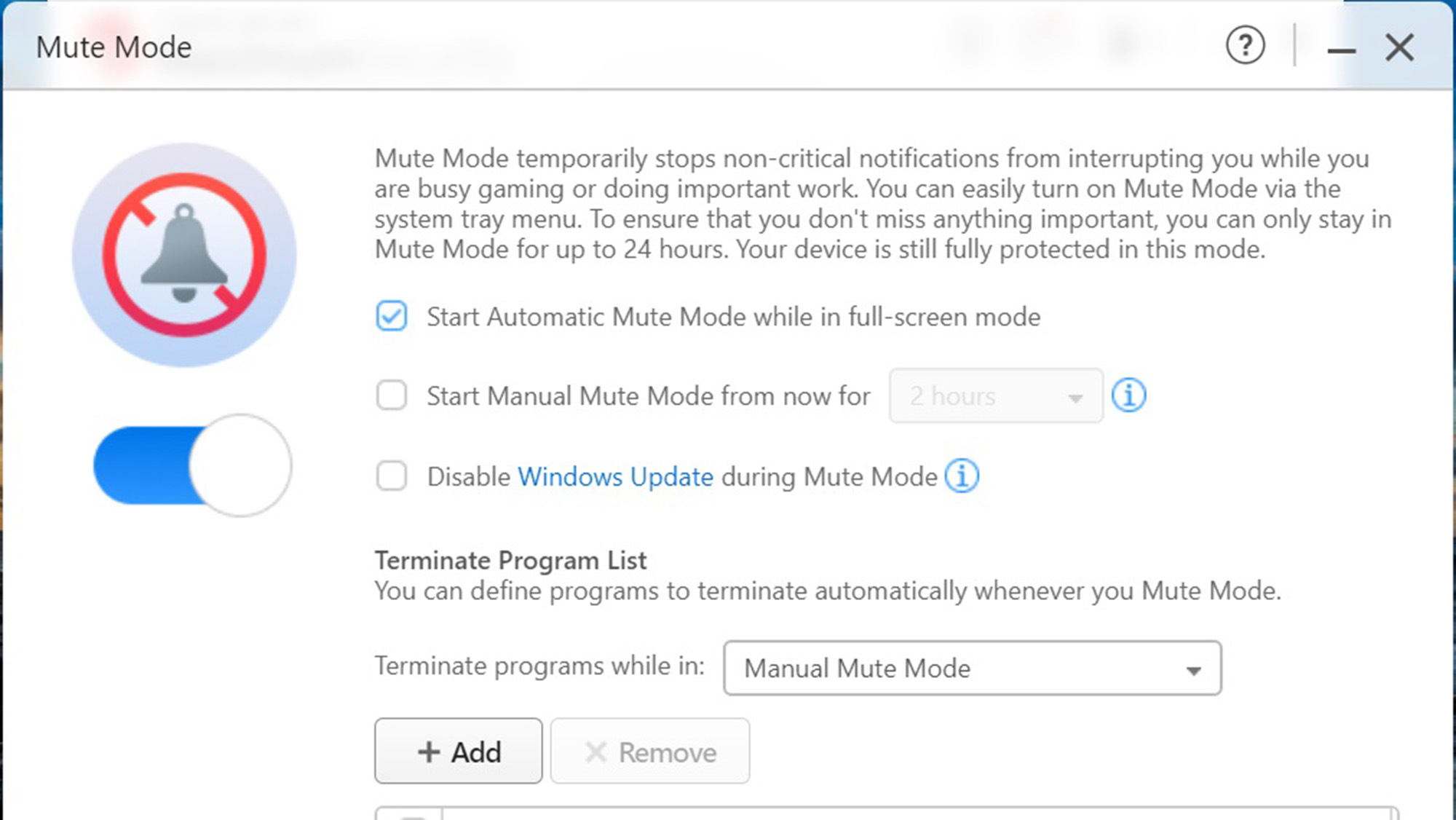The height and width of the screenshot is (820, 1456).
Task: Click the Add program button
Action: click(459, 752)
